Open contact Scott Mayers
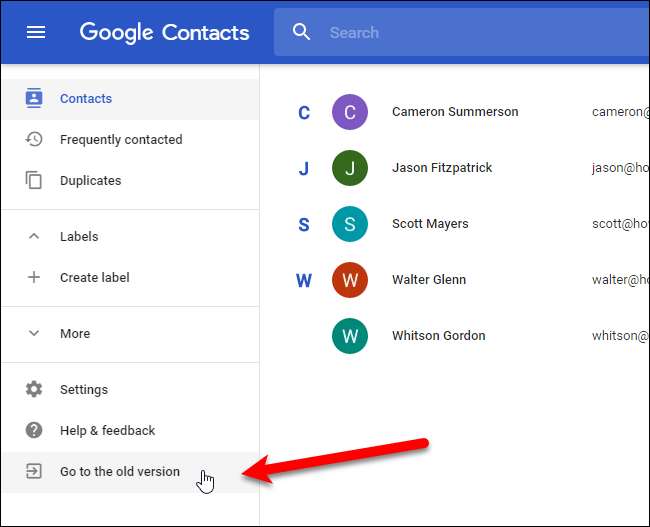650x527 pixels. 430,223
